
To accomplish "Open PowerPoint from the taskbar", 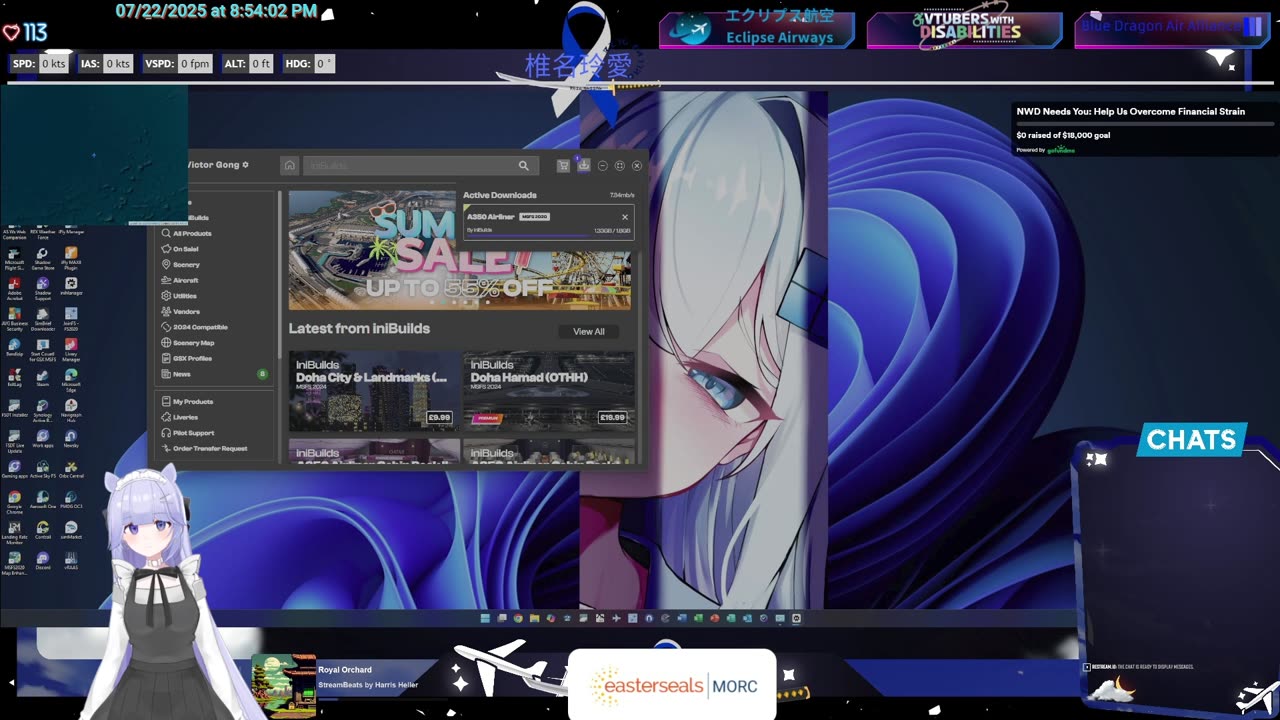I will tap(715, 618).
